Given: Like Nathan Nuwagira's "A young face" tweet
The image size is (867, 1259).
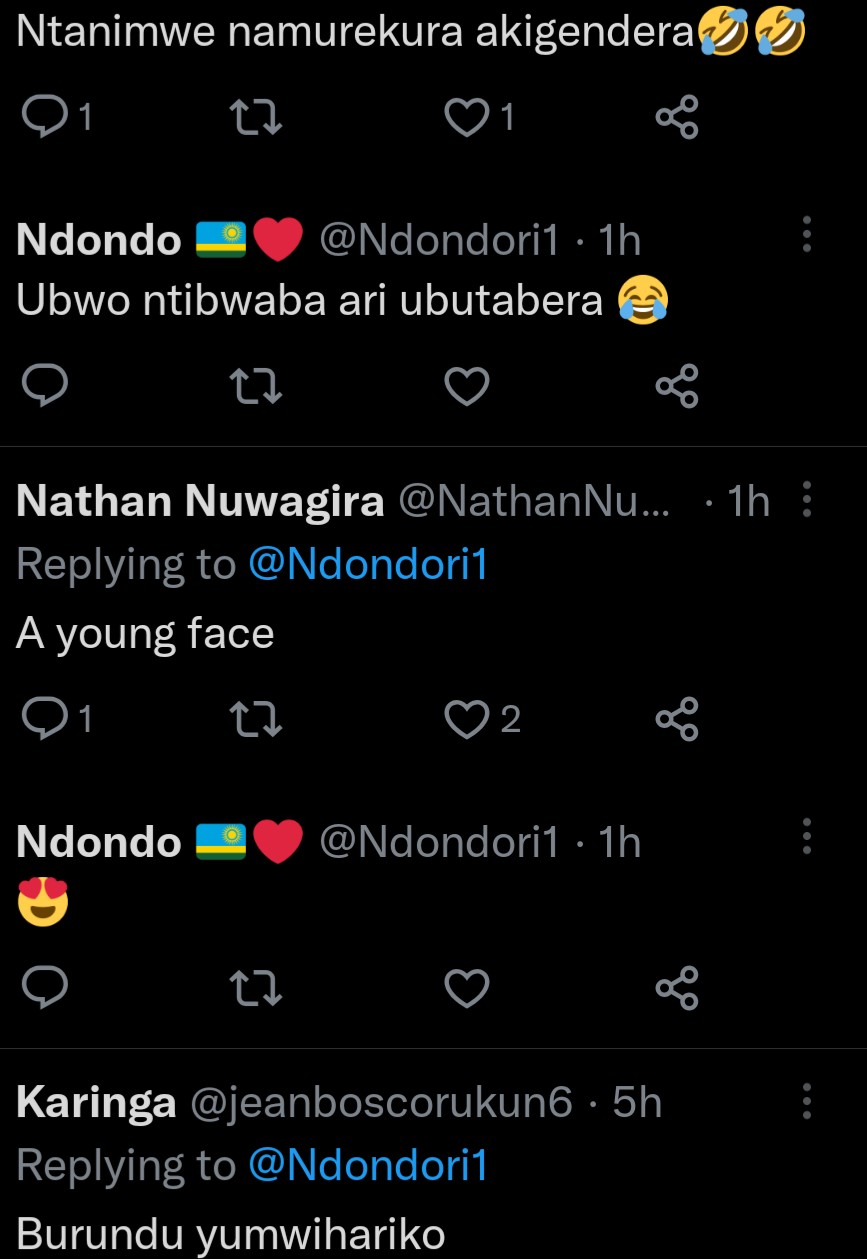Looking at the screenshot, I should click(x=466, y=719).
